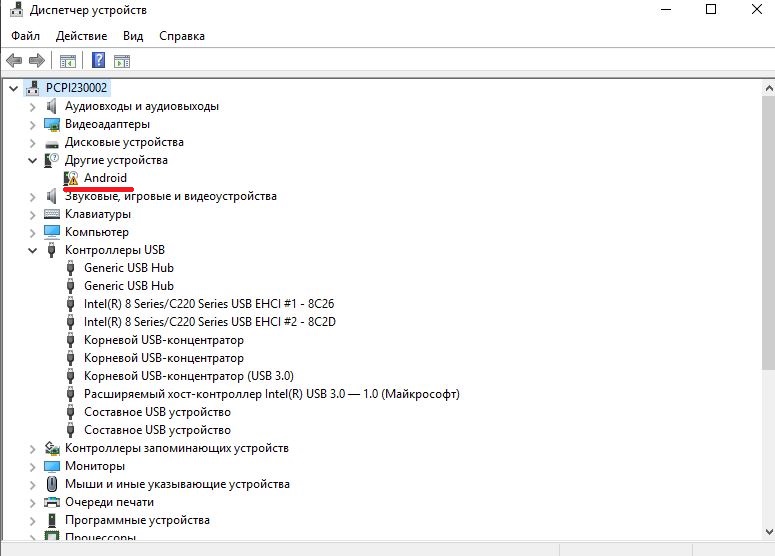Collapse the PCPI230002 root node

pyautogui.click(x=14, y=88)
